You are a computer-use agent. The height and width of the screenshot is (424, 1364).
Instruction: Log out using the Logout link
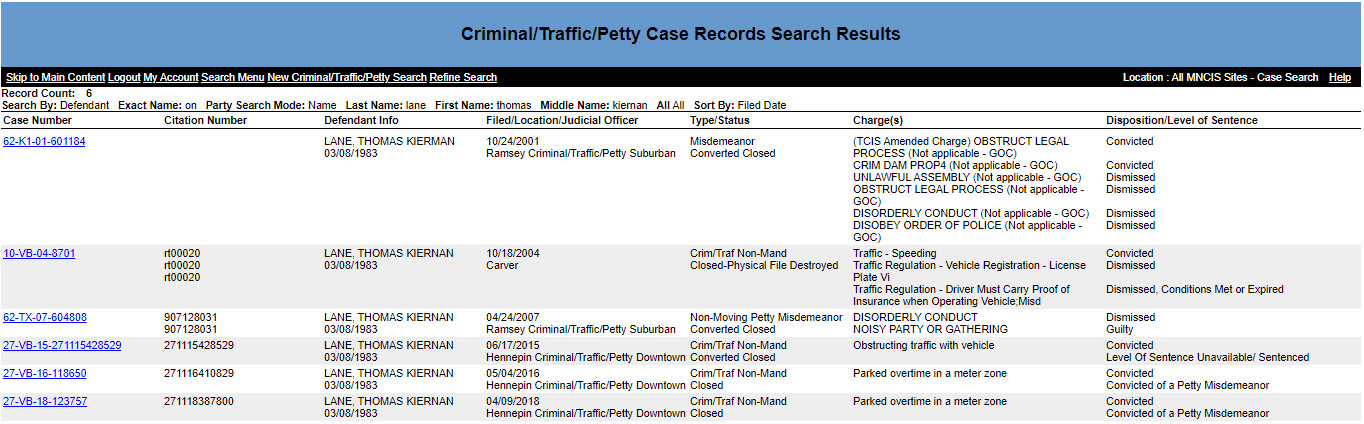[124, 77]
